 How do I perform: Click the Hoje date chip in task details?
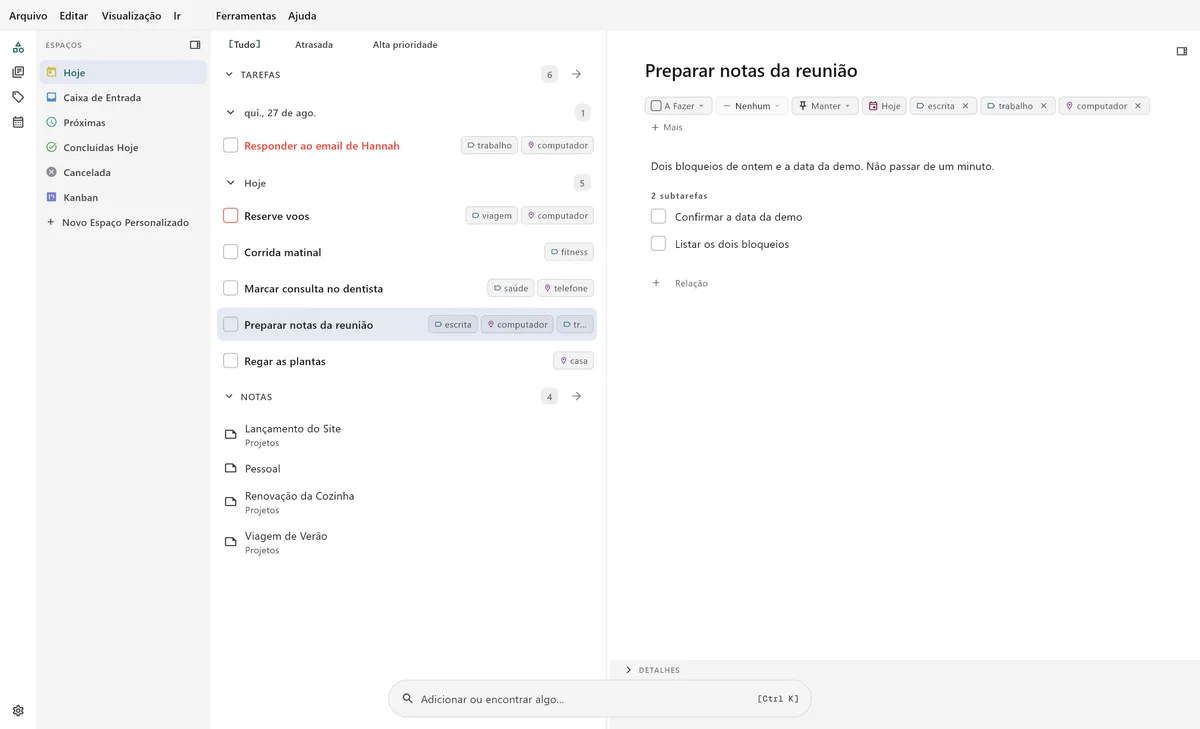(x=884, y=106)
